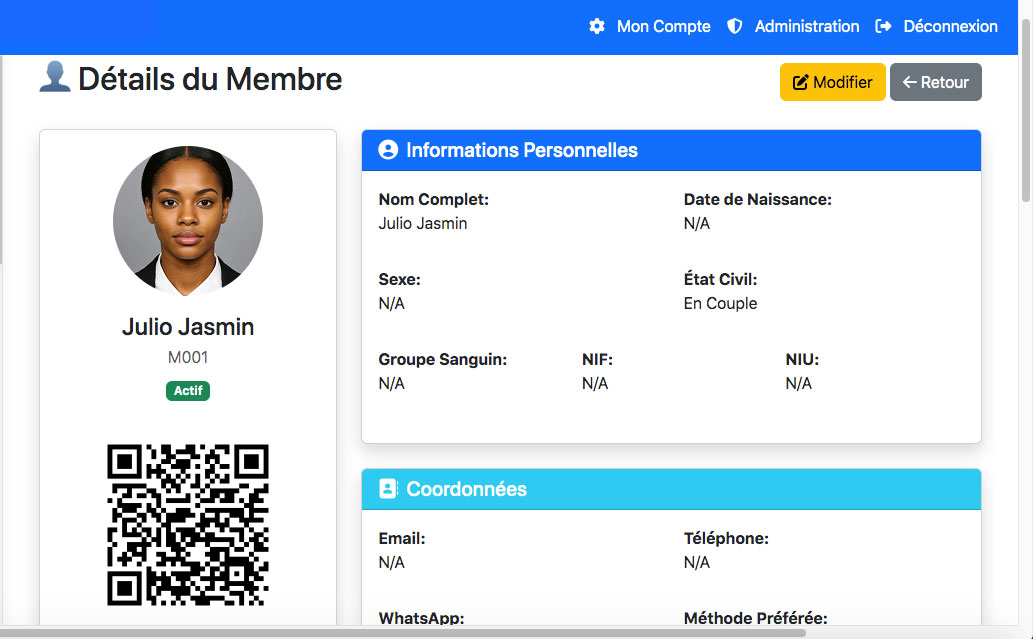This screenshot has height=639, width=1033.
Task: Open the Mon Compte menu item
Action: tap(663, 27)
